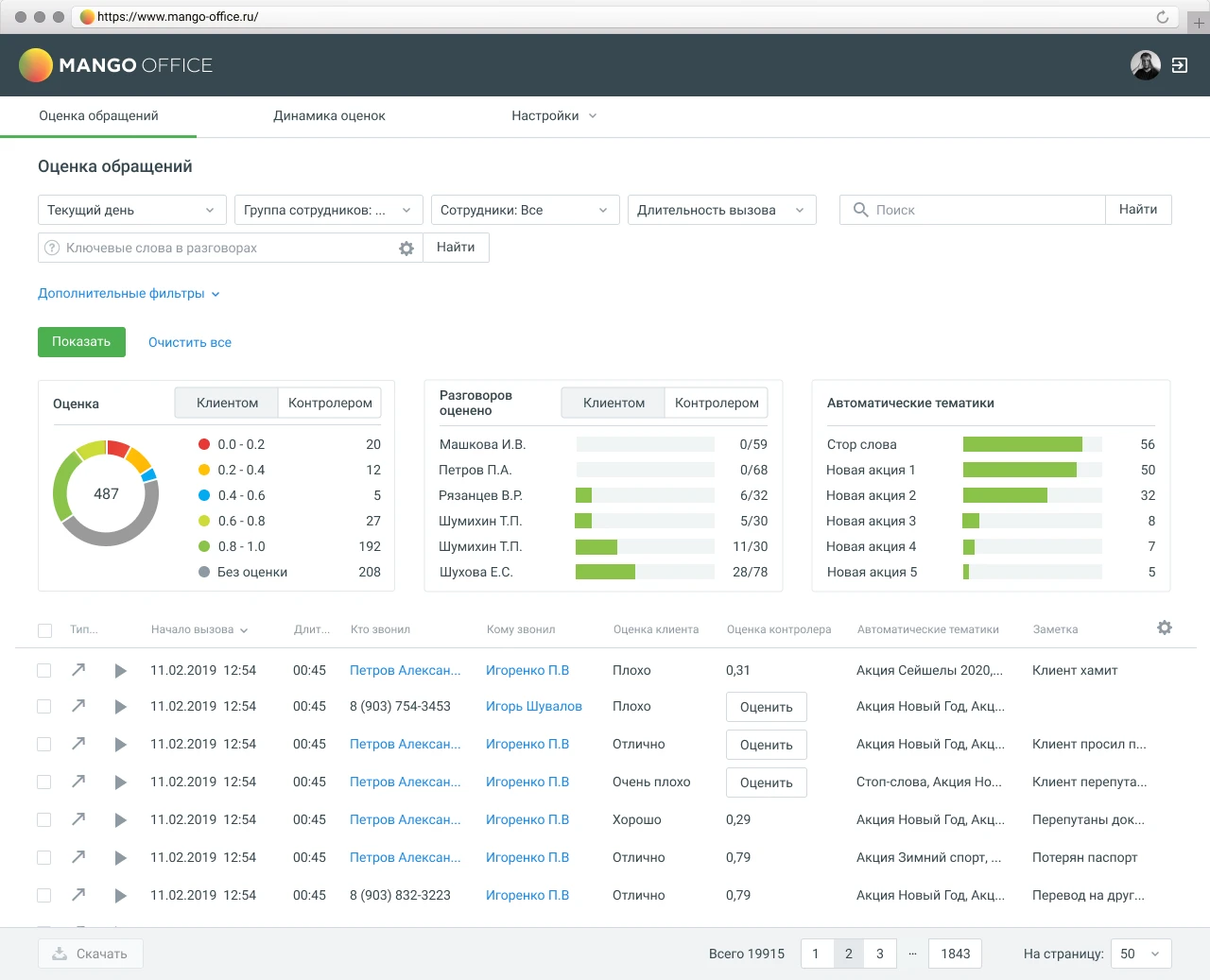Click outgoing call arrow in second row

[78, 706]
